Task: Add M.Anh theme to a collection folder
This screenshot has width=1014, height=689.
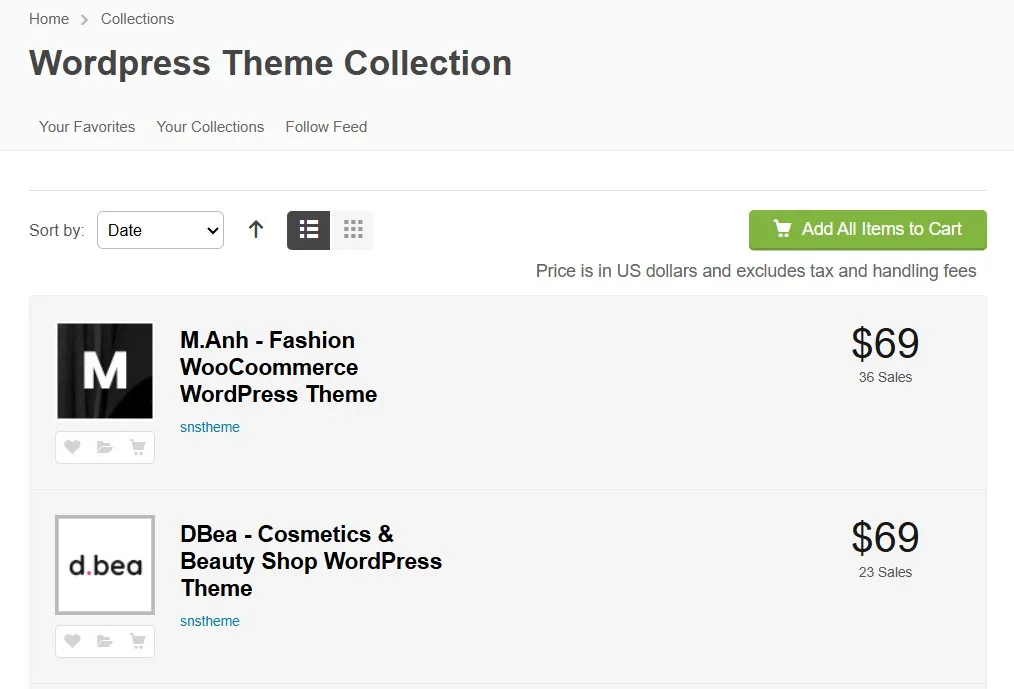Action: pos(105,447)
